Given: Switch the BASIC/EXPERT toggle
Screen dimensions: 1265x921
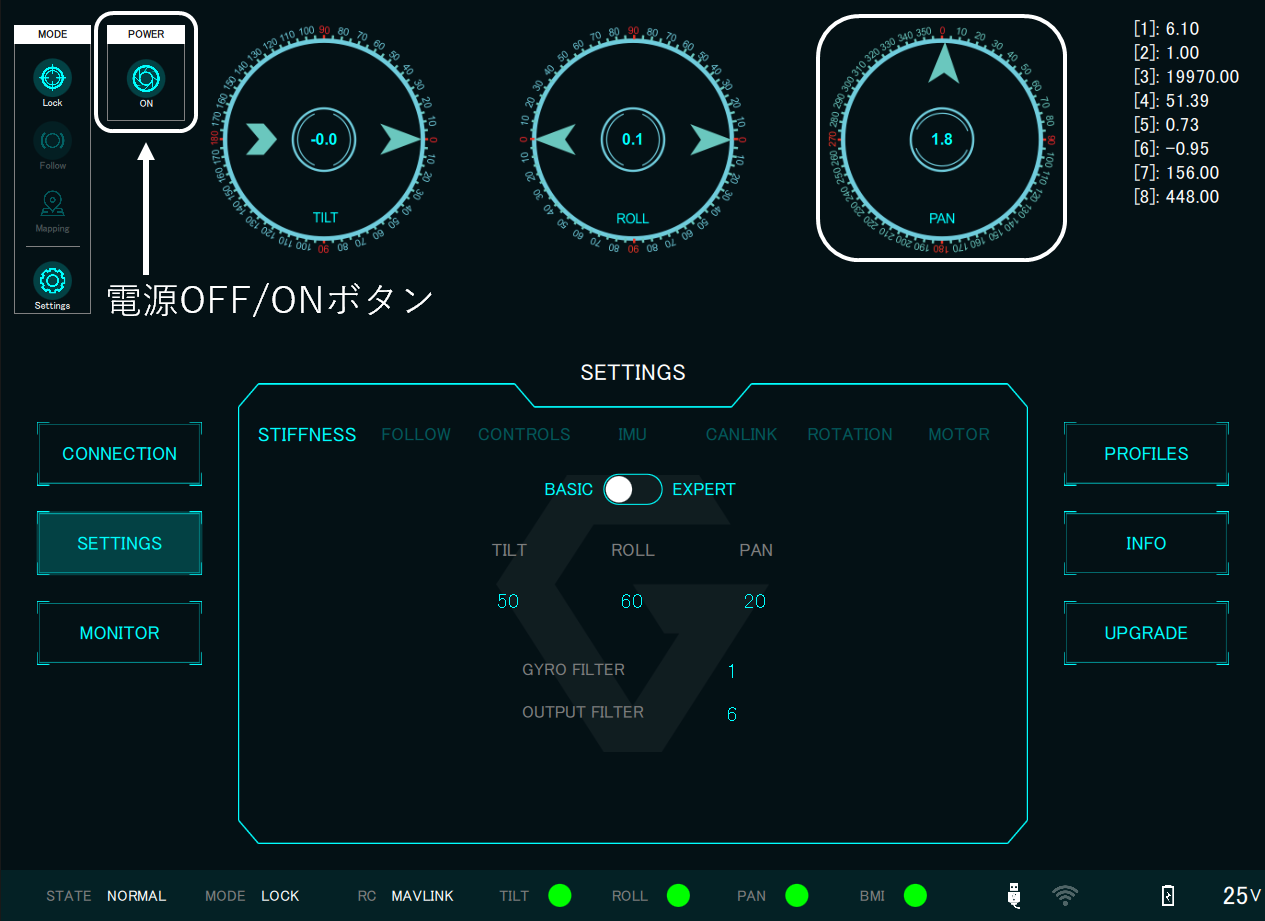Looking at the screenshot, I should point(632,489).
